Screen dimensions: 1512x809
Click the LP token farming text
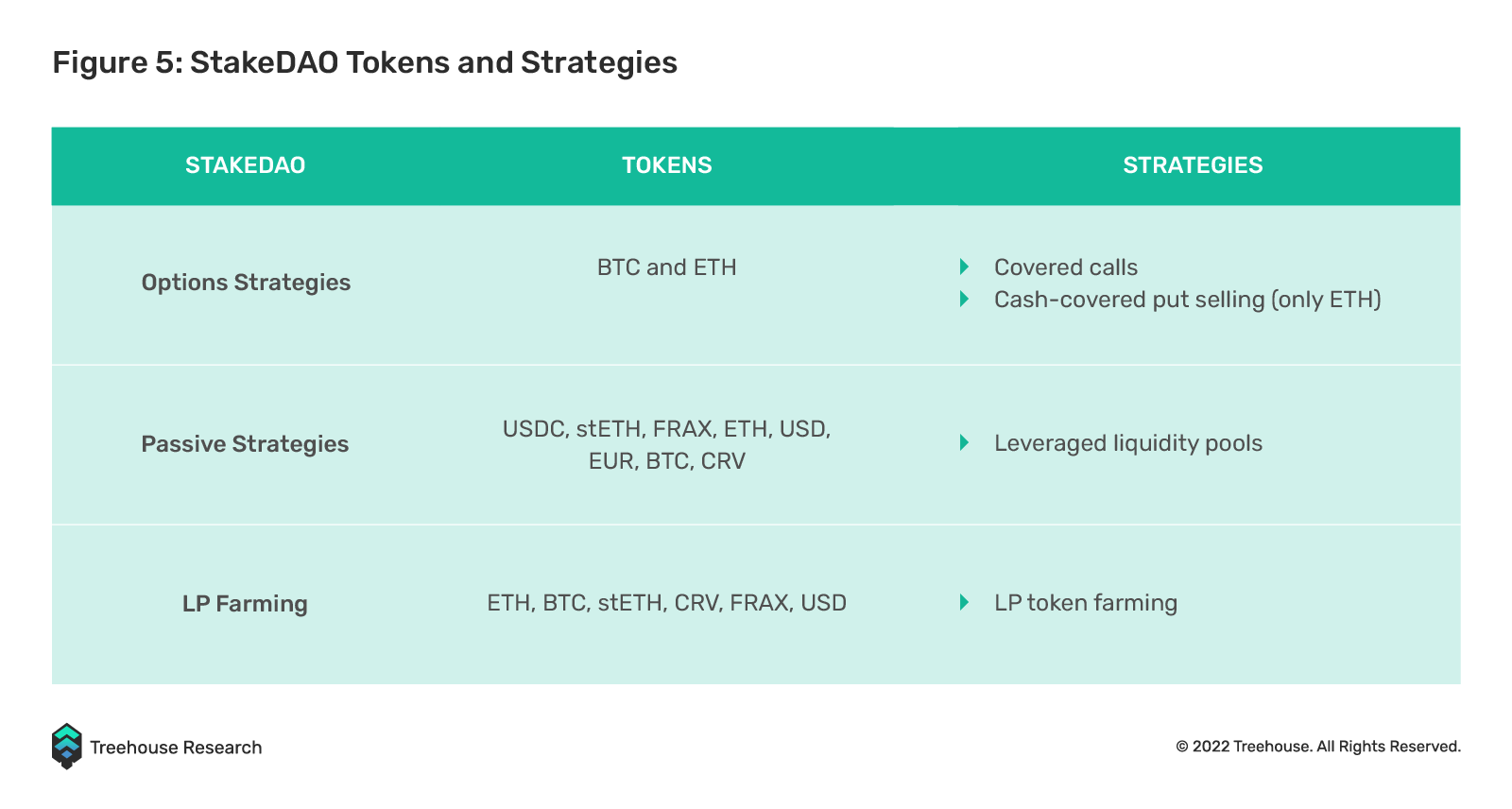[x=1086, y=603]
